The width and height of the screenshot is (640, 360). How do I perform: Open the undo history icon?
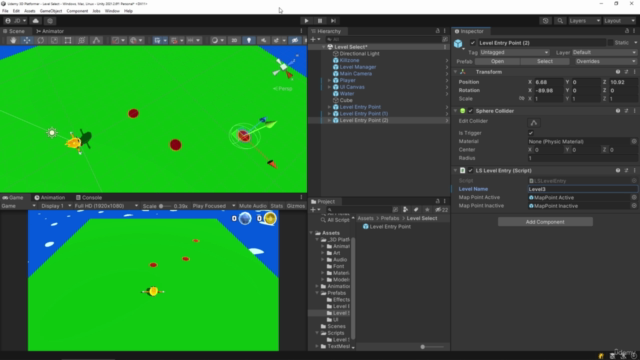(x=545, y=21)
